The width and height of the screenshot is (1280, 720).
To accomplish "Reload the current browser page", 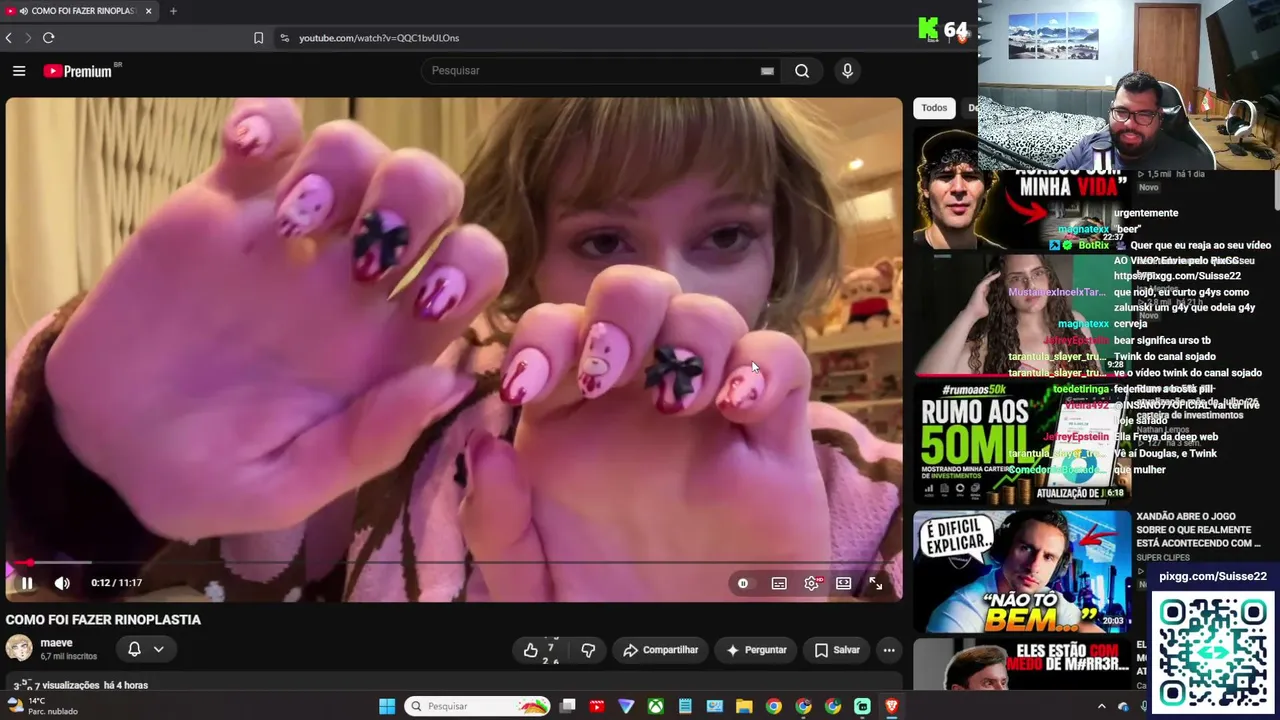I will pyautogui.click(x=48, y=38).
